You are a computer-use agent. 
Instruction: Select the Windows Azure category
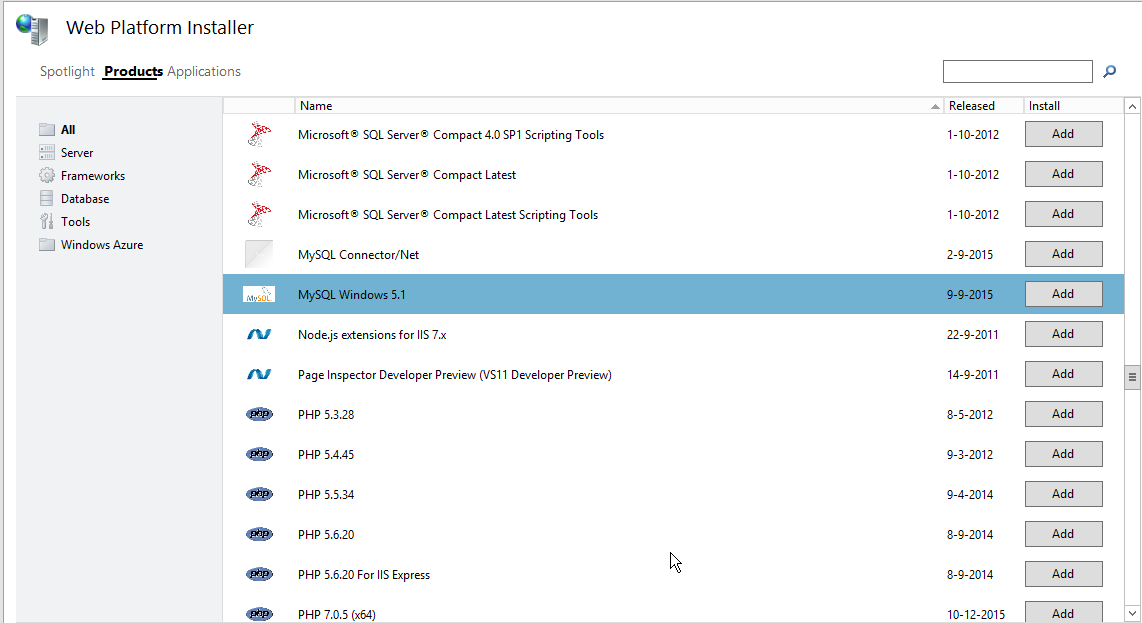point(102,245)
